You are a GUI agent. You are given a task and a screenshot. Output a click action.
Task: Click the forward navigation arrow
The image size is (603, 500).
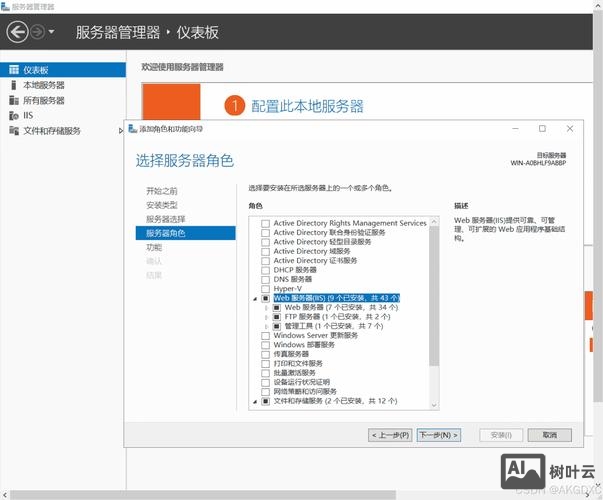pyautogui.click(x=38, y=32)
